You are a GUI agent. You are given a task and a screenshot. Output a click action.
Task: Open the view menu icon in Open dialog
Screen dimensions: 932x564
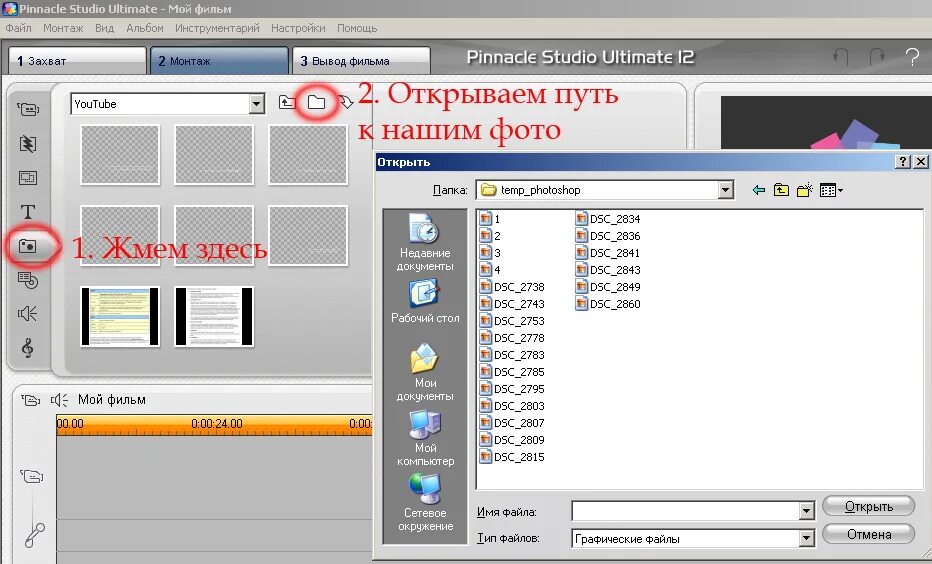pos(831,190)
